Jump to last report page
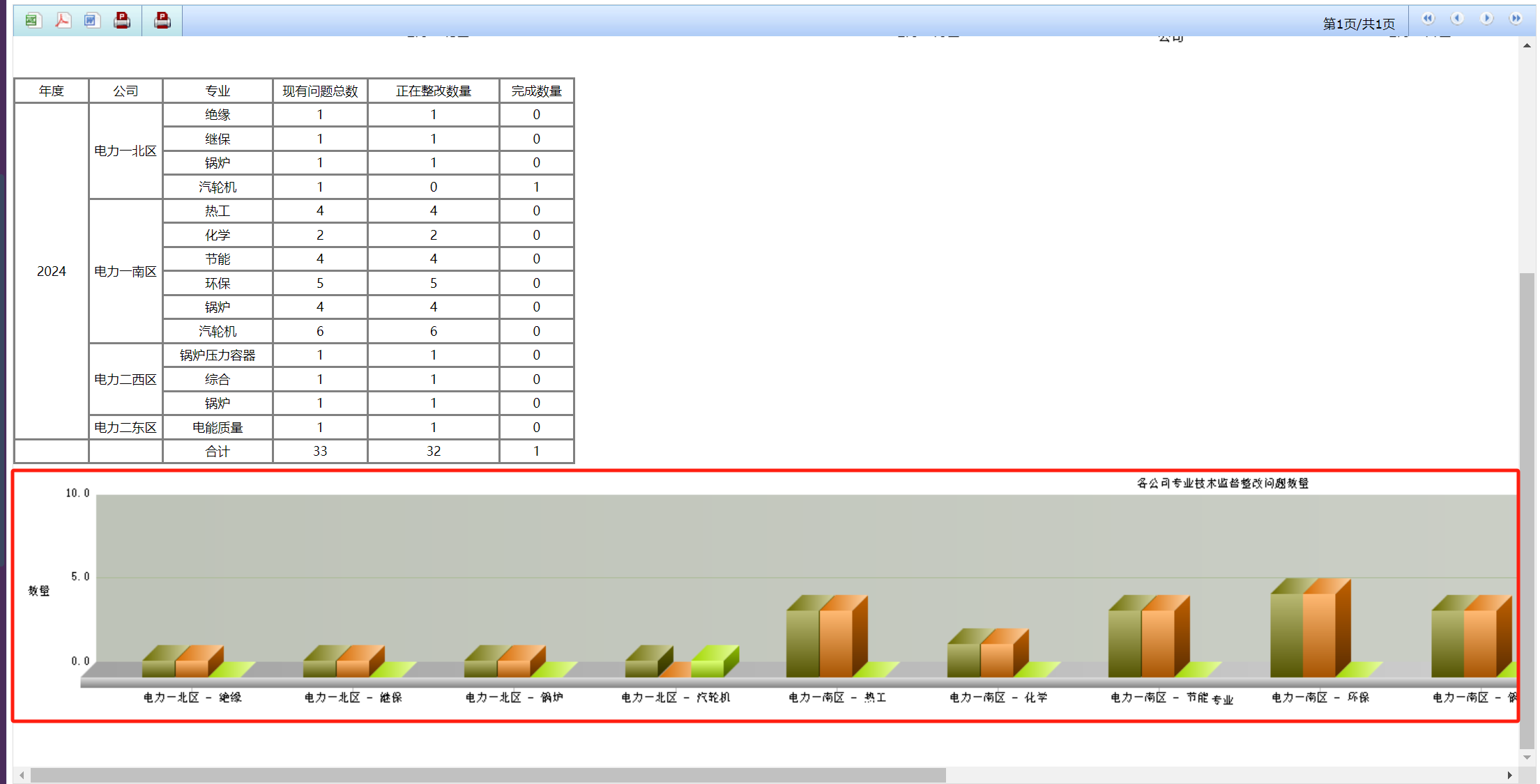1540x784 pixels. pos(1516,19)
